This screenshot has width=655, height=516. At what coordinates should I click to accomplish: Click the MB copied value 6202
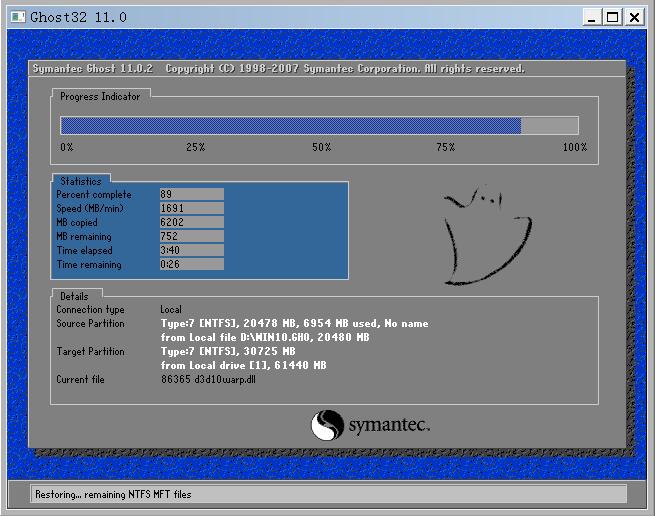coord(191,222)
